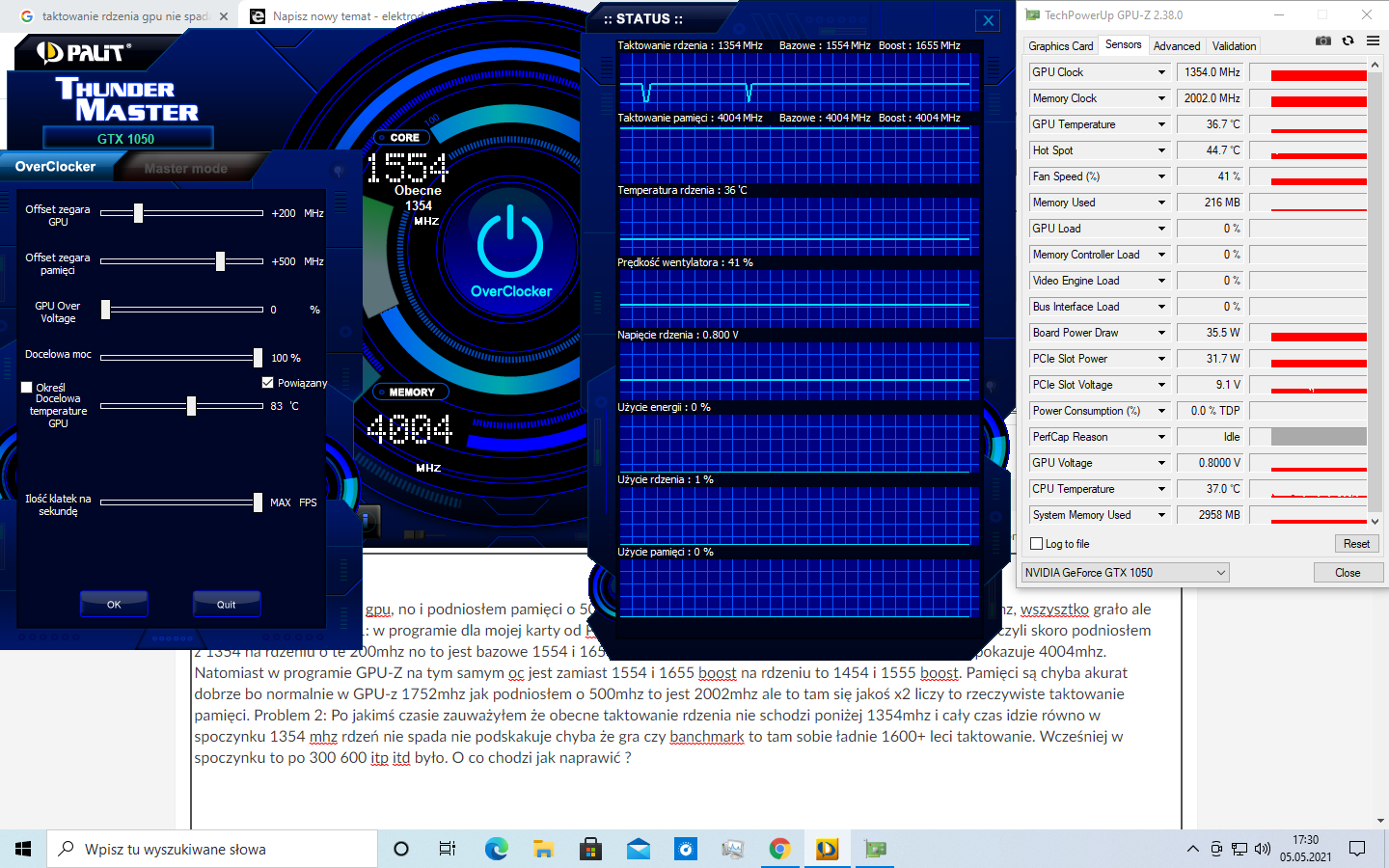
Task: Open the NVIDIA GeForce GTX 1050 selector
Action: click(1125, 573)
